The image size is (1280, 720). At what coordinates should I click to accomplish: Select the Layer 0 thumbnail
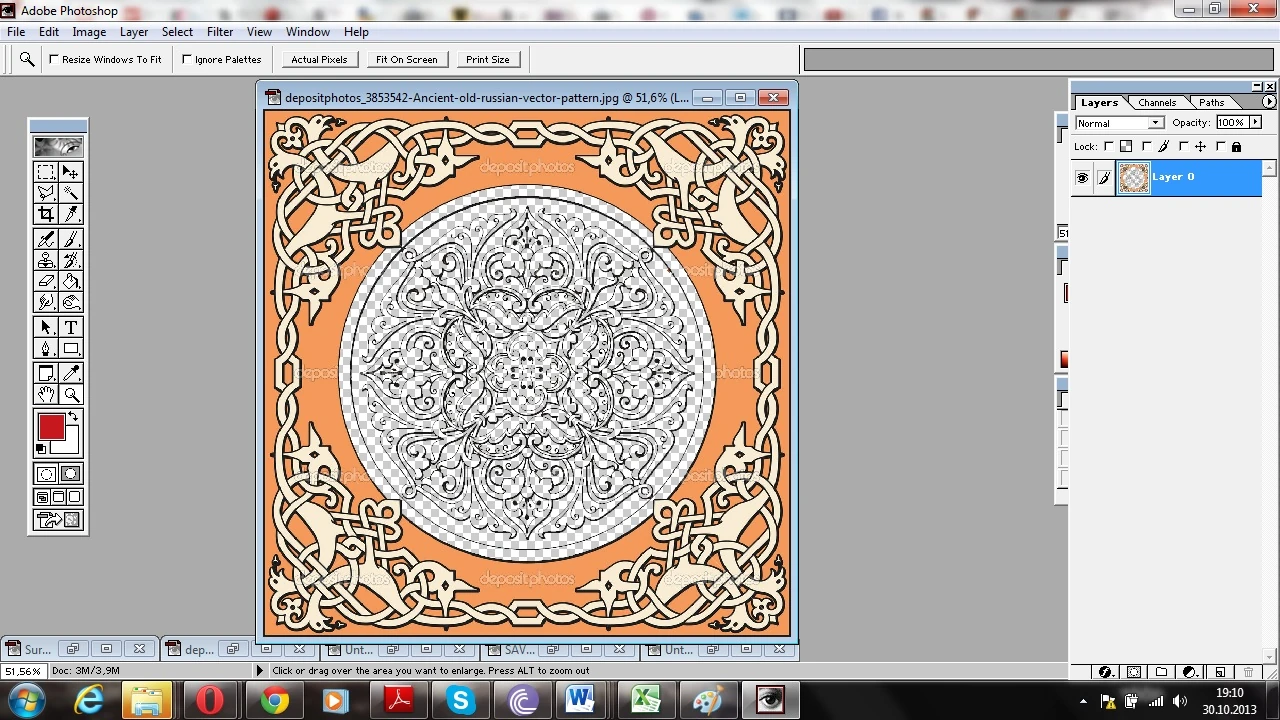coord(1133,178)
